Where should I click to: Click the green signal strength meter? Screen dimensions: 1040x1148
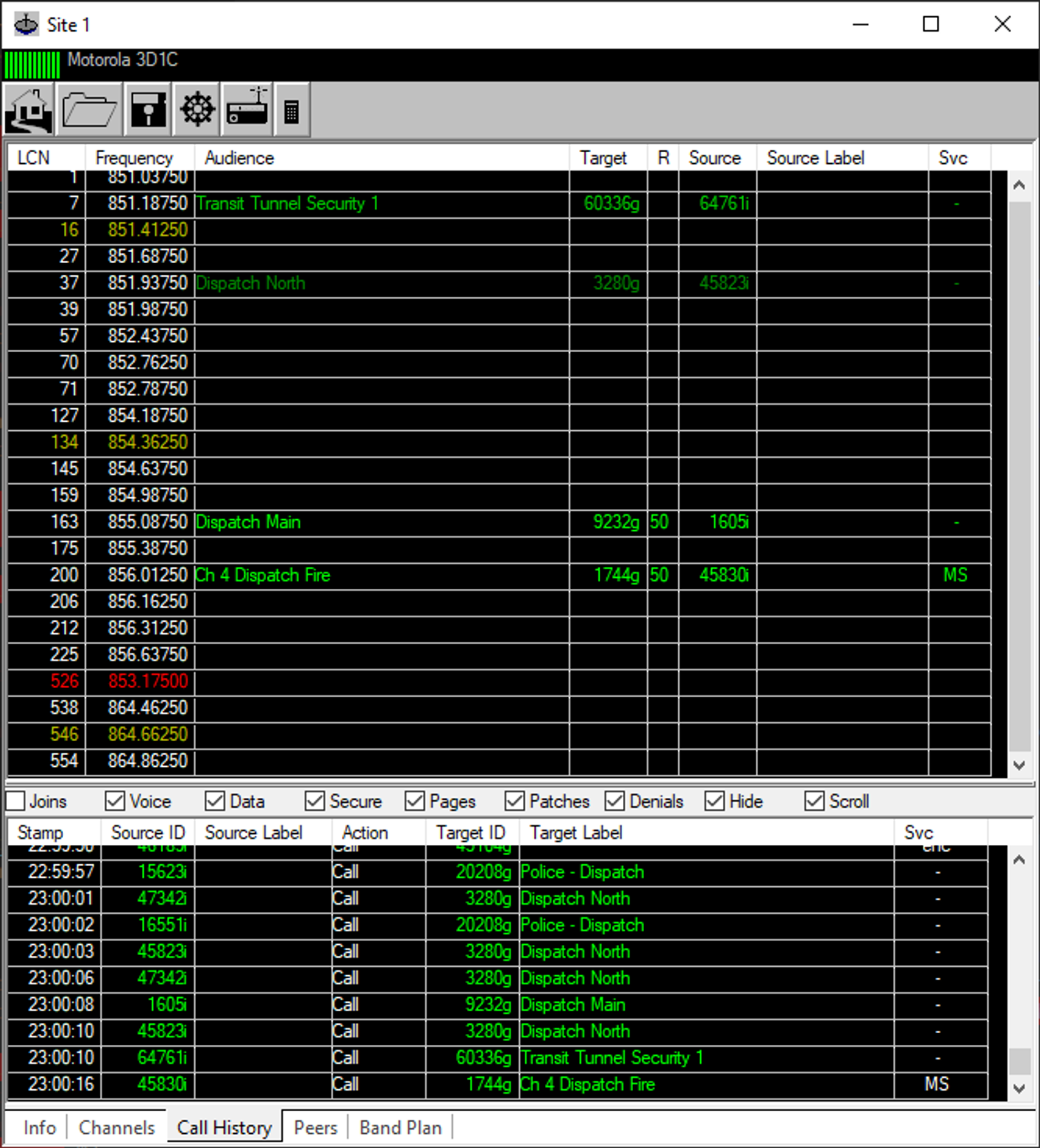tap(32, 65)
